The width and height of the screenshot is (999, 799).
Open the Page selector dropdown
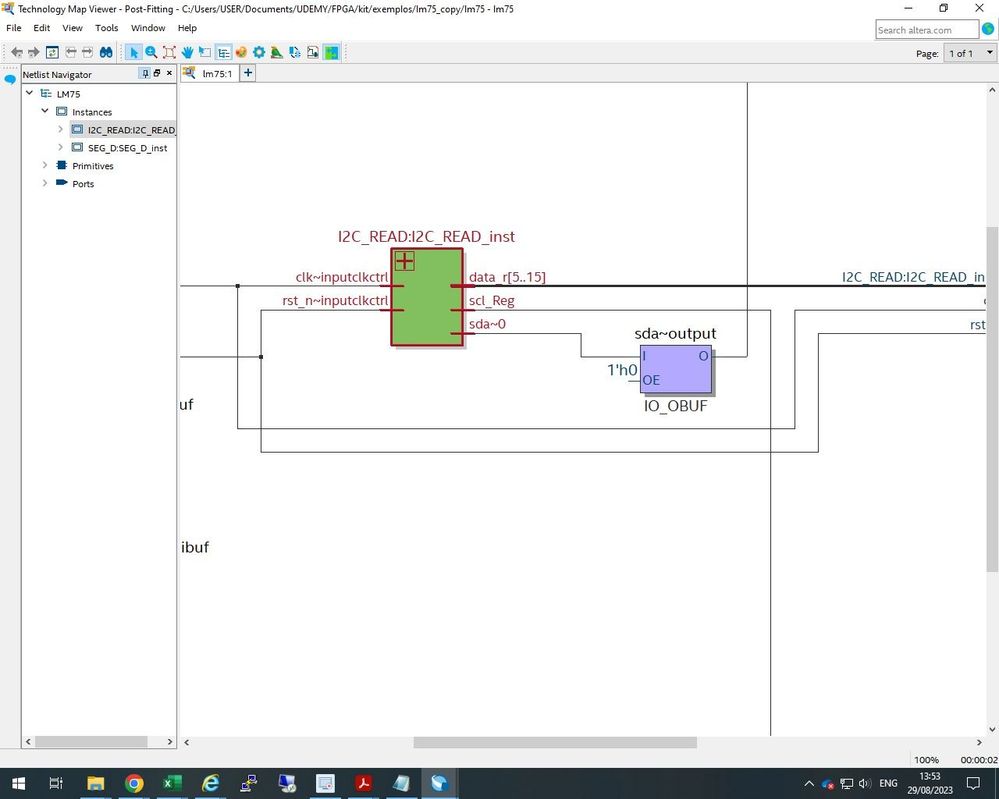click(967, 53)
